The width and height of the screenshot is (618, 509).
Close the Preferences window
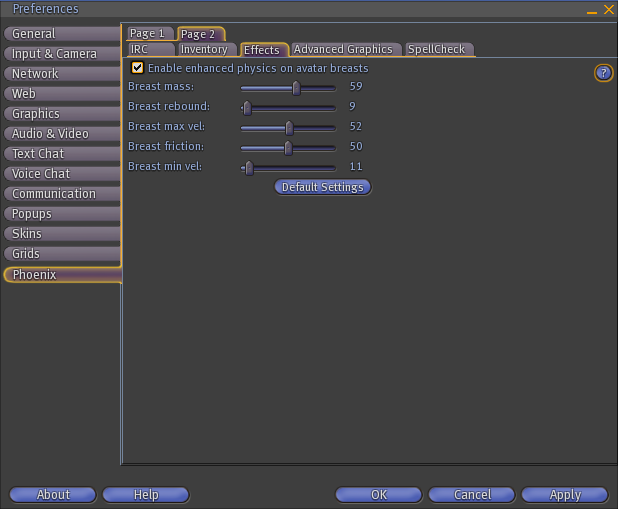tap(608, 9)
